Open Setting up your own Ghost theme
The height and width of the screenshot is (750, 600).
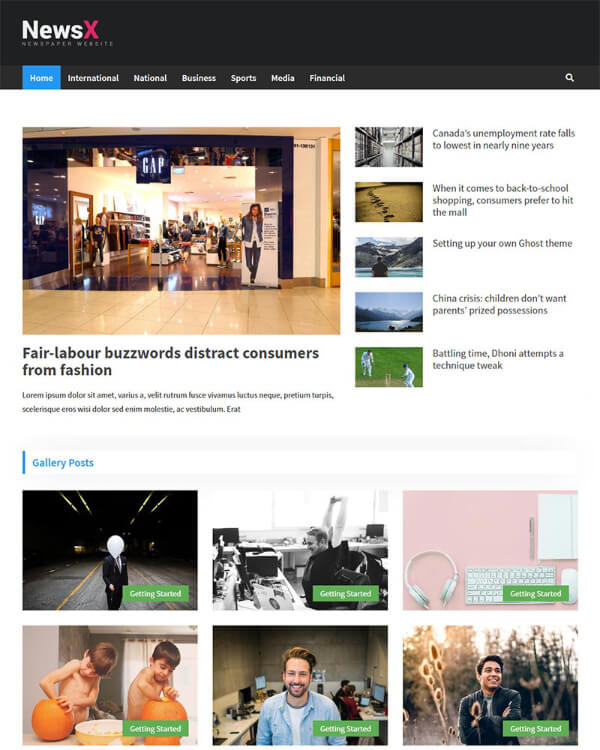click(x=502, y=243)
